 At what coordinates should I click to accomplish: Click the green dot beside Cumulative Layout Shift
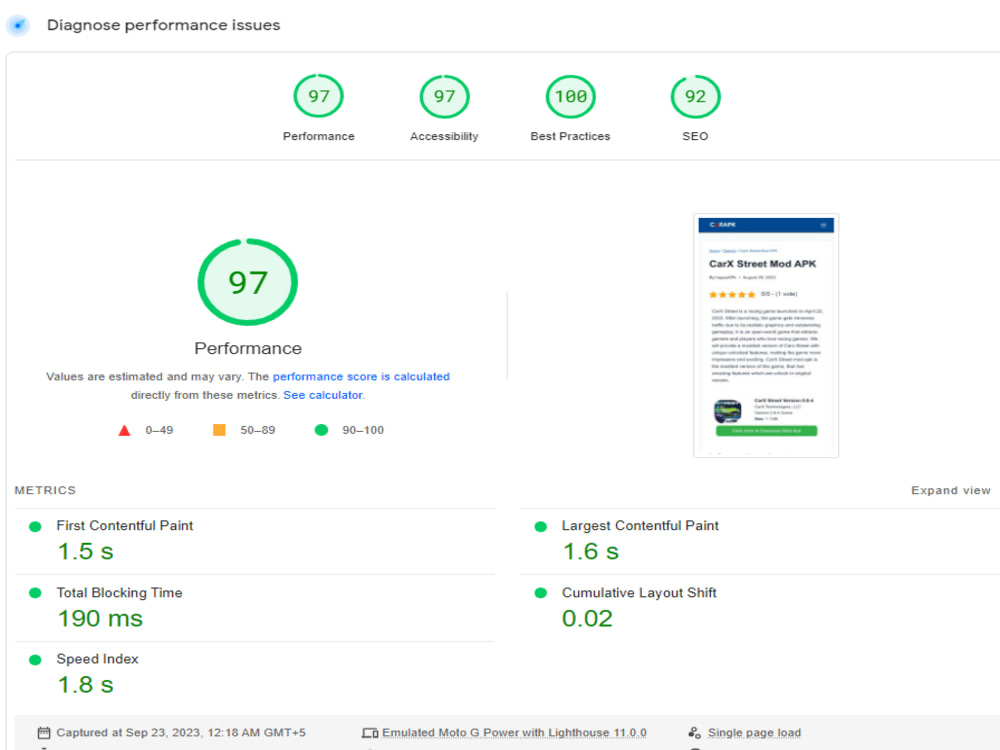tap(540, 593)
